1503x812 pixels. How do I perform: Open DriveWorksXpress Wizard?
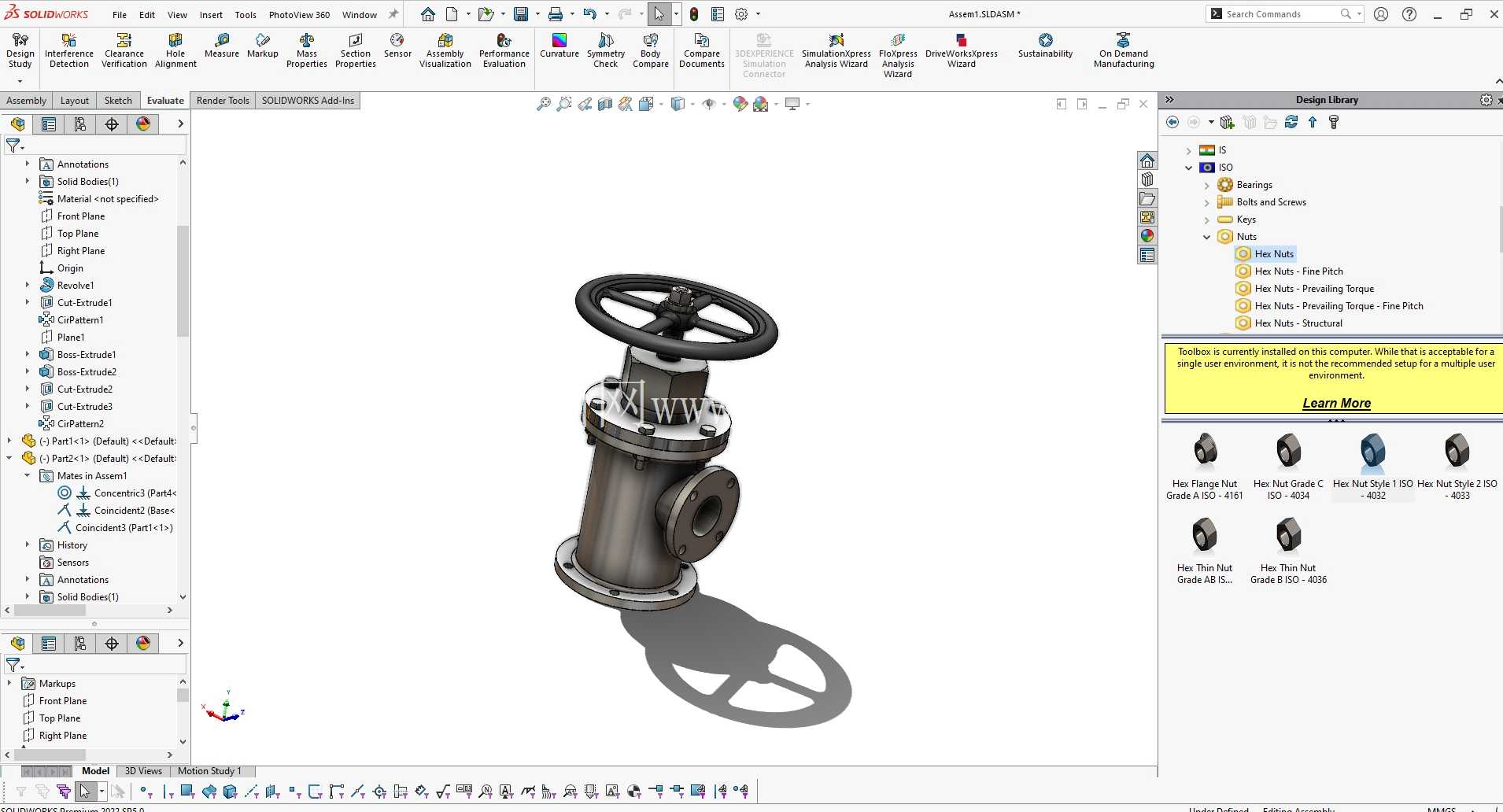click(x=962, y=50)
